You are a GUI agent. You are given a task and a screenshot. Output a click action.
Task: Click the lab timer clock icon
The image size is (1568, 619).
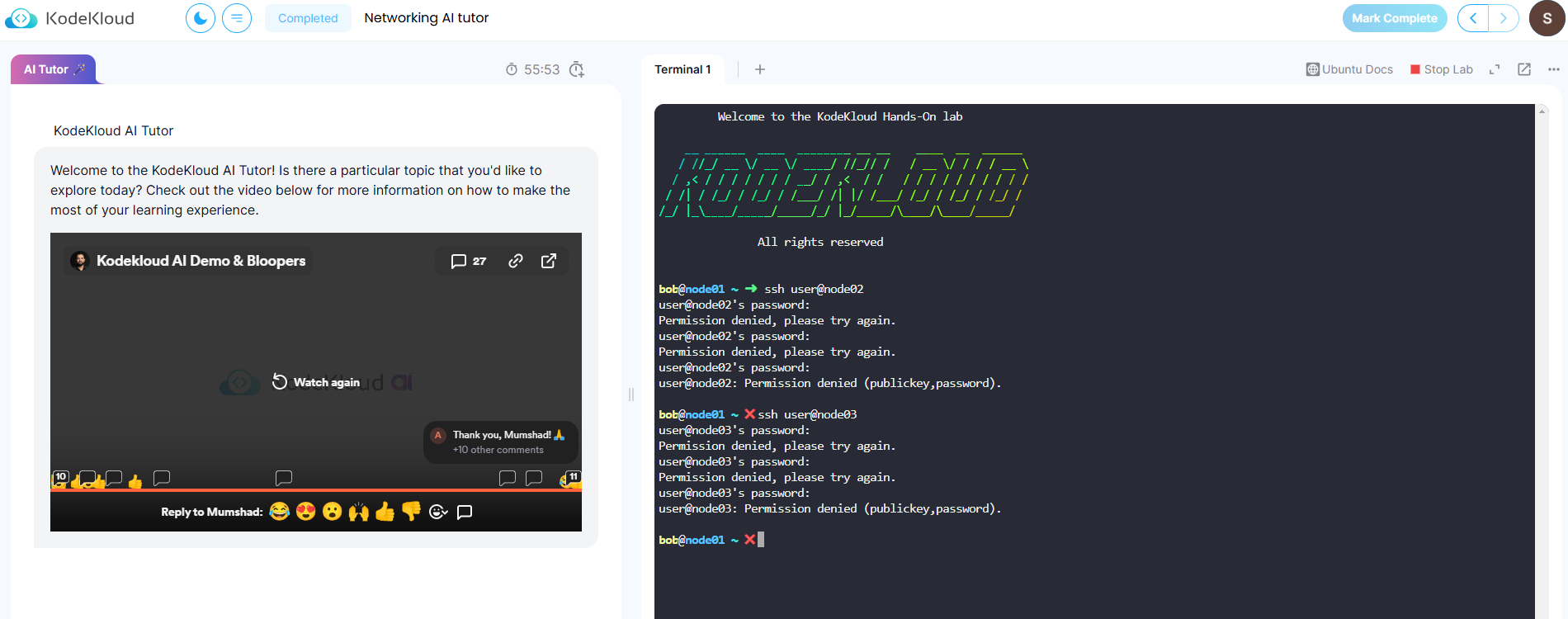[x=512, y=69]
